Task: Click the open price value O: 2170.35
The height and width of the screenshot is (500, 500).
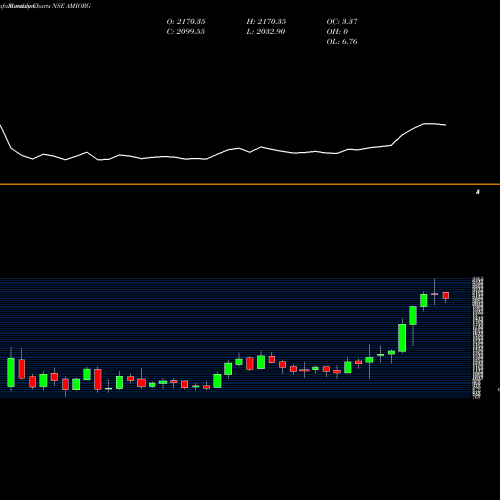Action: 186,22
